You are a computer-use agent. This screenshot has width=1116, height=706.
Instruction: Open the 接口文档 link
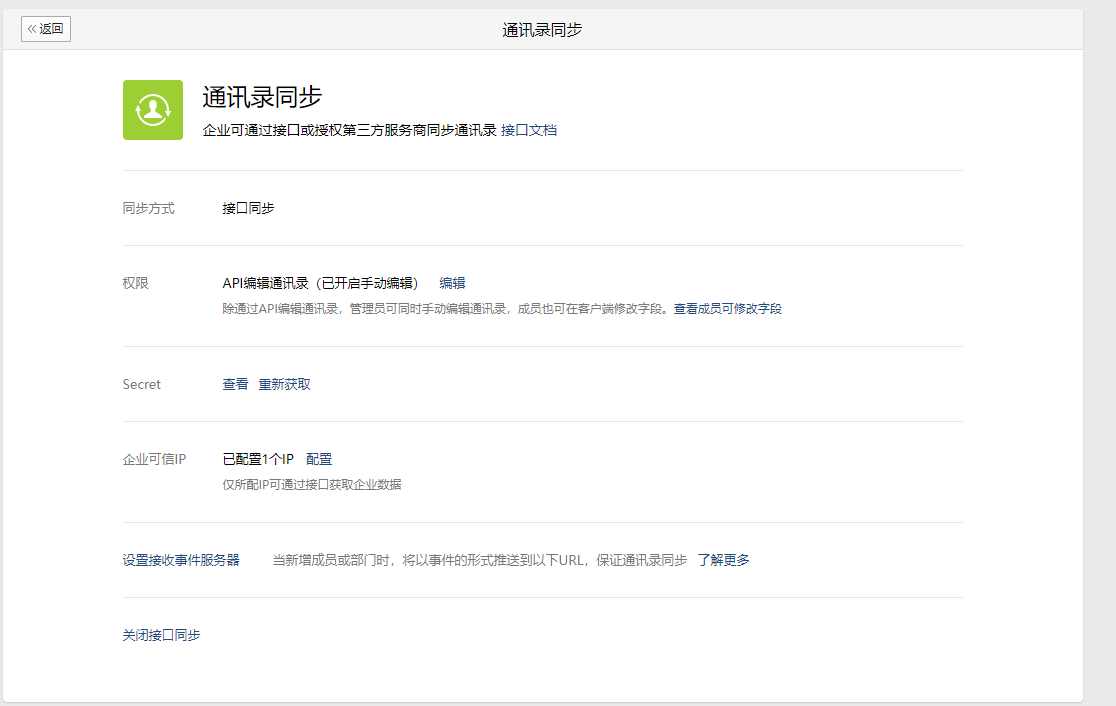click(529, 130)
